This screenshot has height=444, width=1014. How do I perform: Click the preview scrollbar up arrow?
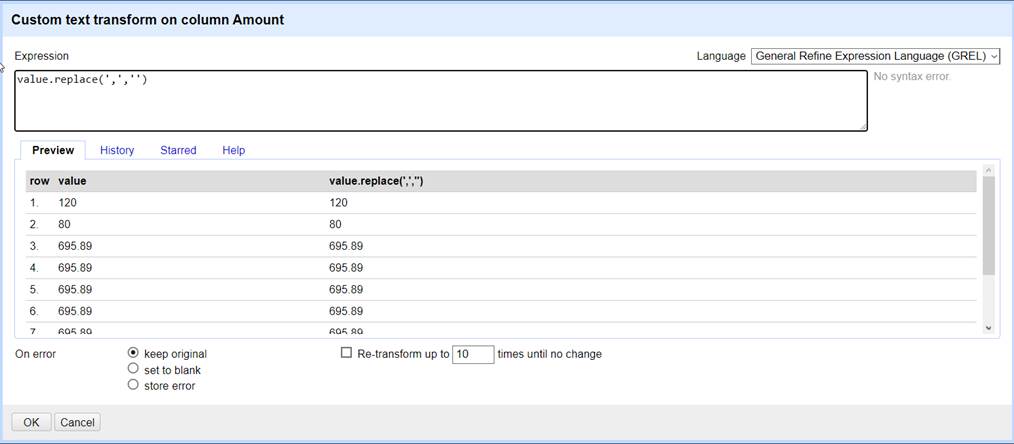pyautogui.click(x=989, y=171)
